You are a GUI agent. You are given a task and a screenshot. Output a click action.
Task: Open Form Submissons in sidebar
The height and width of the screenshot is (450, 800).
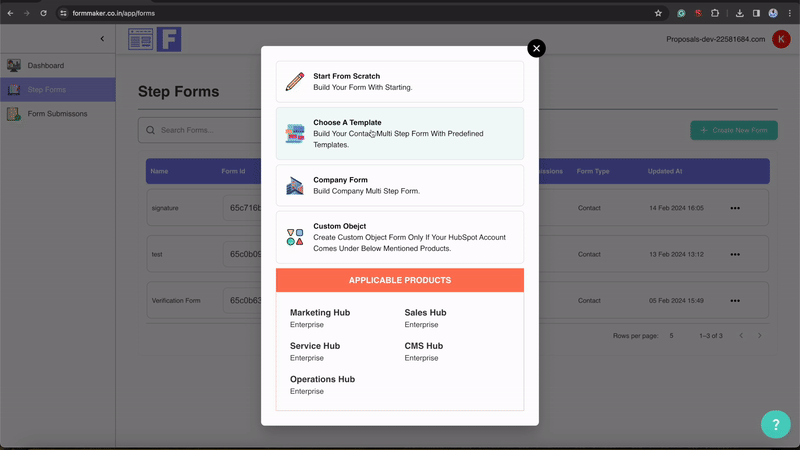click(58, 113)
